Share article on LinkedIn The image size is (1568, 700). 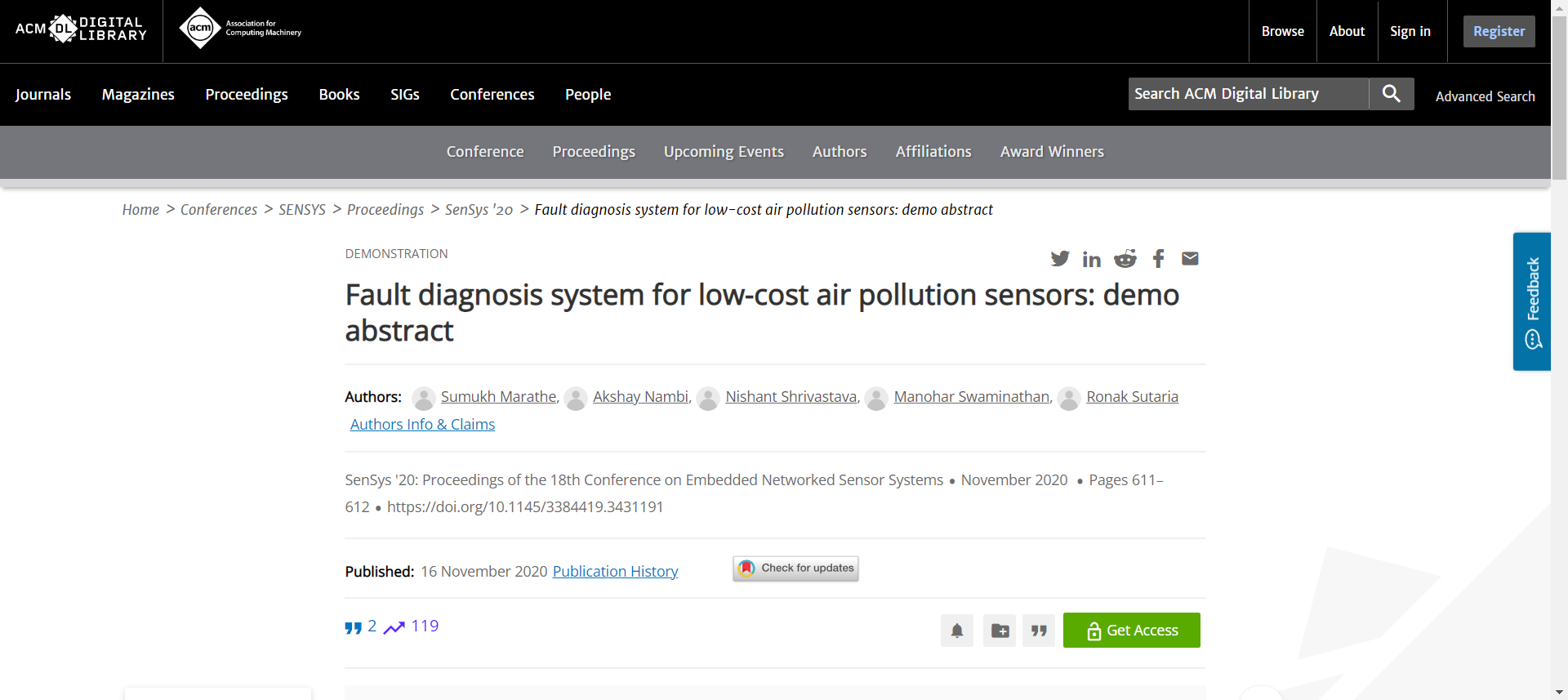pyautogui.click(x=1091, y=260)
